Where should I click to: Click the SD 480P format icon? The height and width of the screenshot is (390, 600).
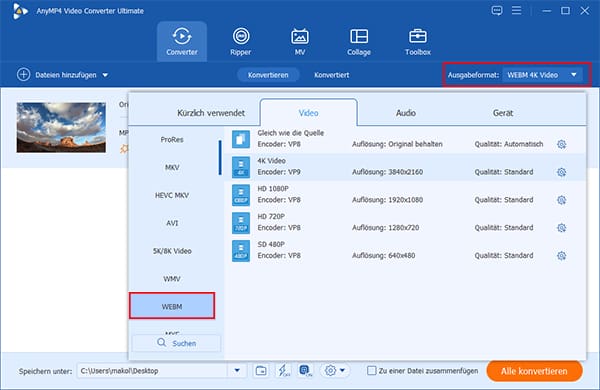pyautogui.click(x=241, y=251)
